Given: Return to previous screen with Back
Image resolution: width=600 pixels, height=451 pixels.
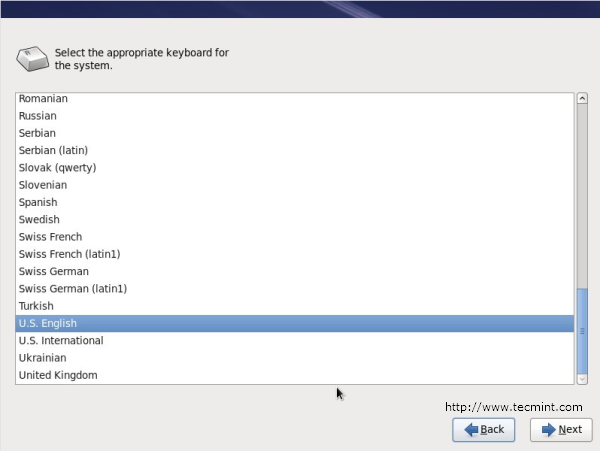Looking at the screenshot, I should 483,430.
